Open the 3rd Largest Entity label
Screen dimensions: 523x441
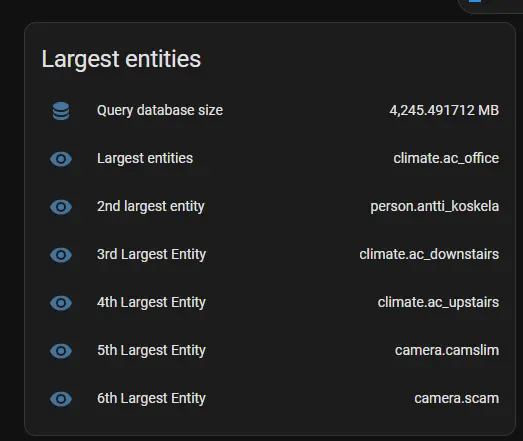(x=151, y=255)
